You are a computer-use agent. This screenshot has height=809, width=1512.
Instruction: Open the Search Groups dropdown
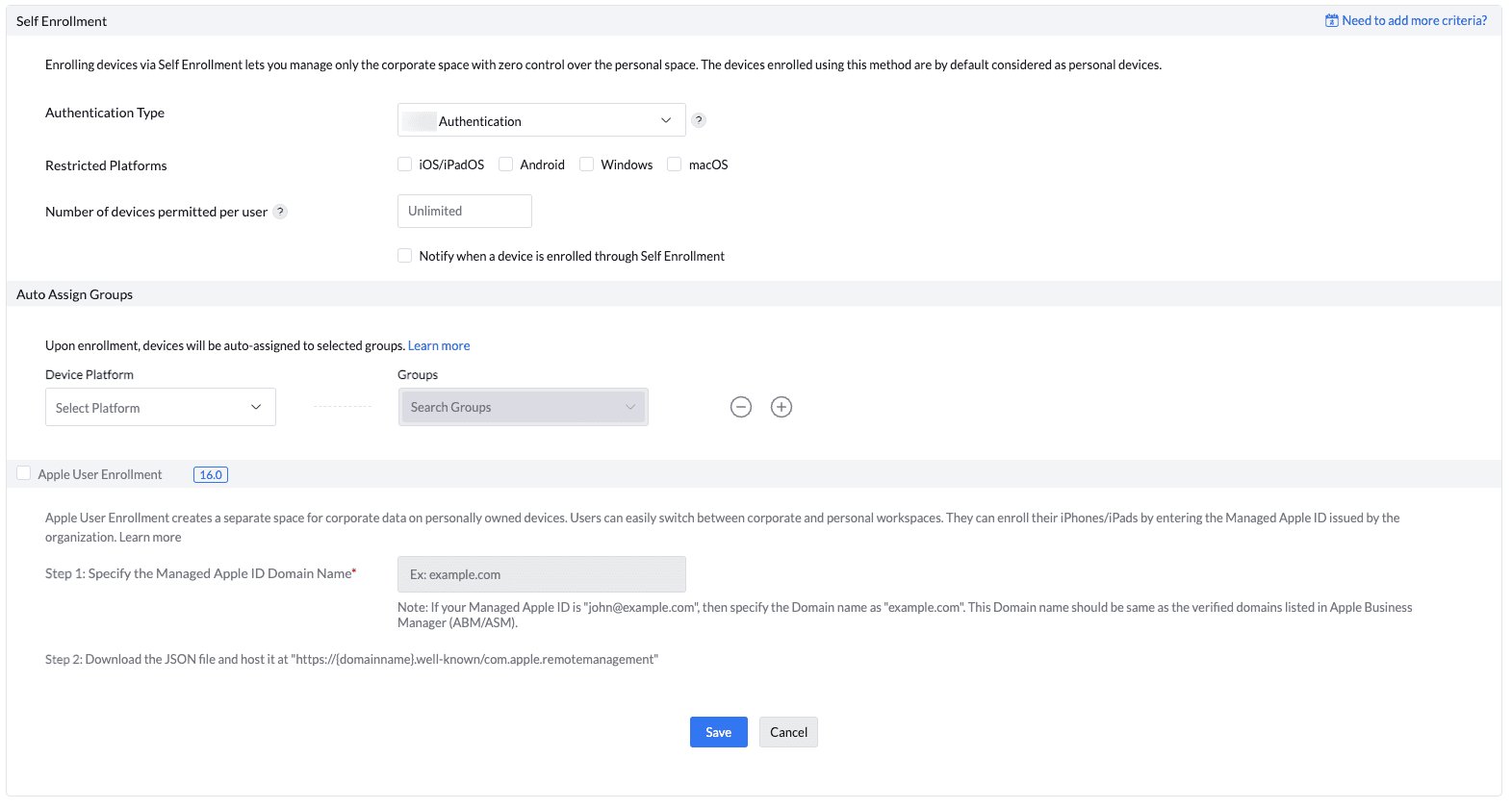tap(523, 407)
